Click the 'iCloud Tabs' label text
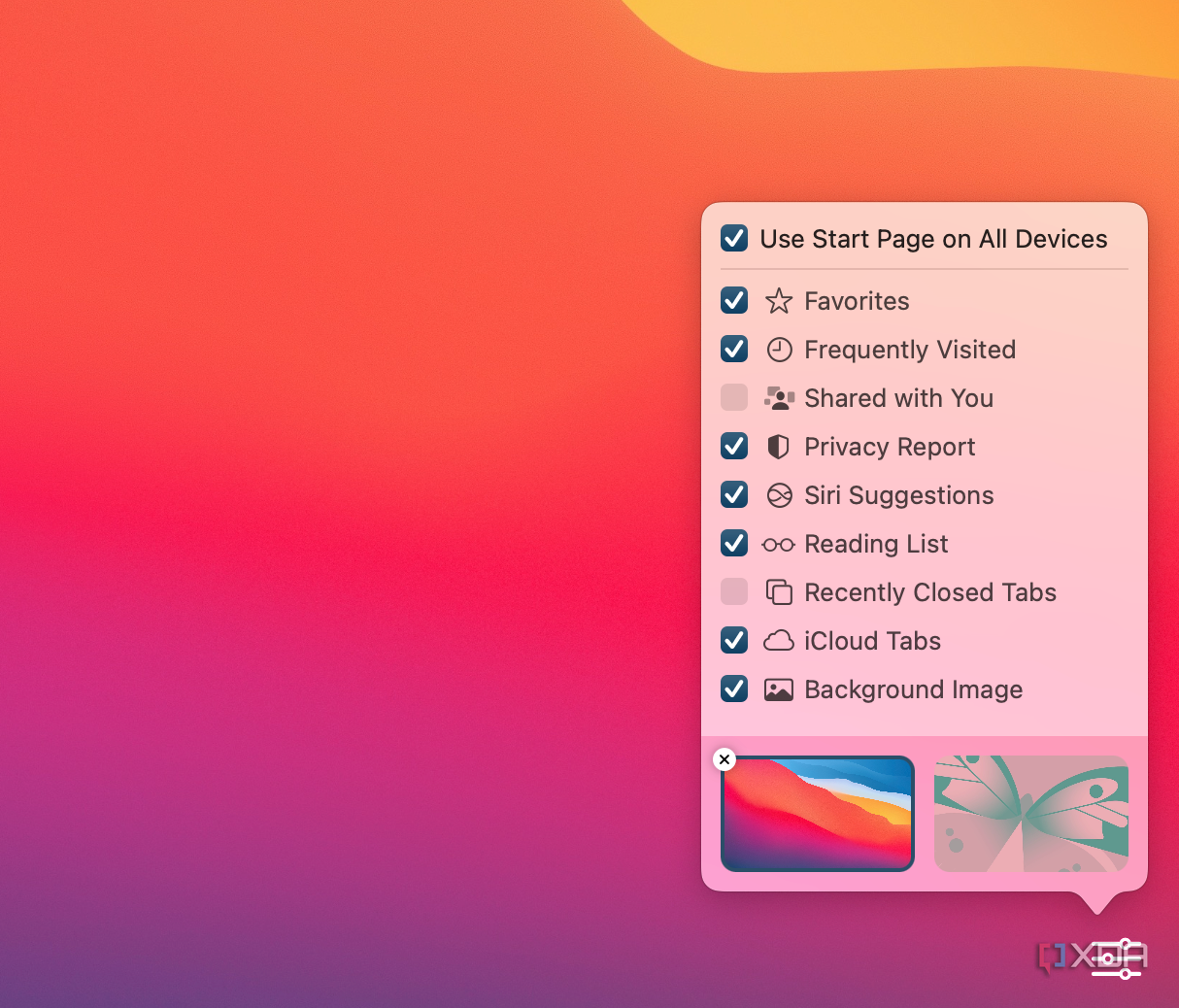The image size is (1179, 1008). pos(872,641)
